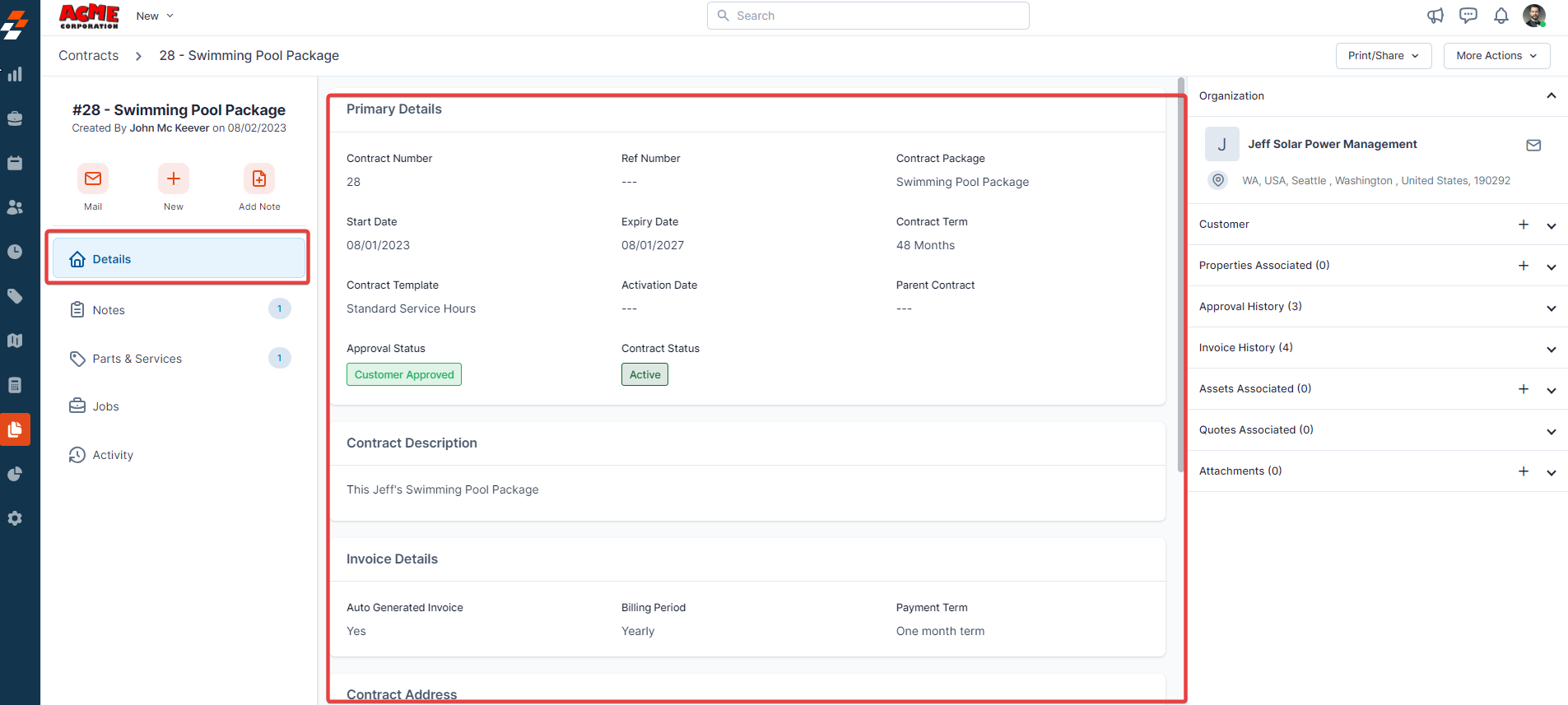Switch to the Parts & Services tab
The image size is (1568, 705).
tap(137, 359)
